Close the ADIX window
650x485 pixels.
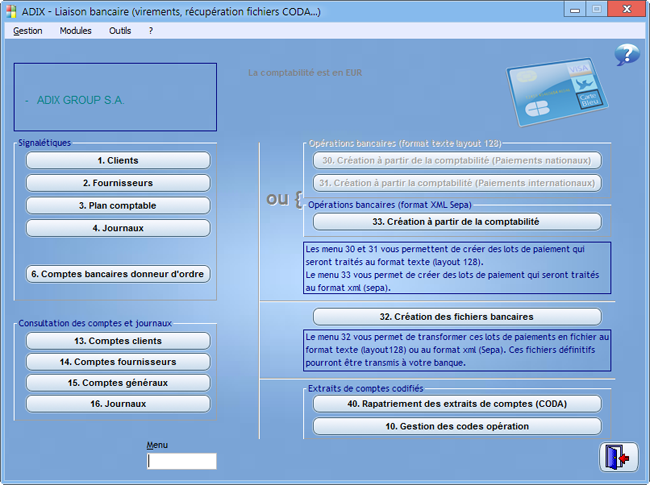(627, 9)
